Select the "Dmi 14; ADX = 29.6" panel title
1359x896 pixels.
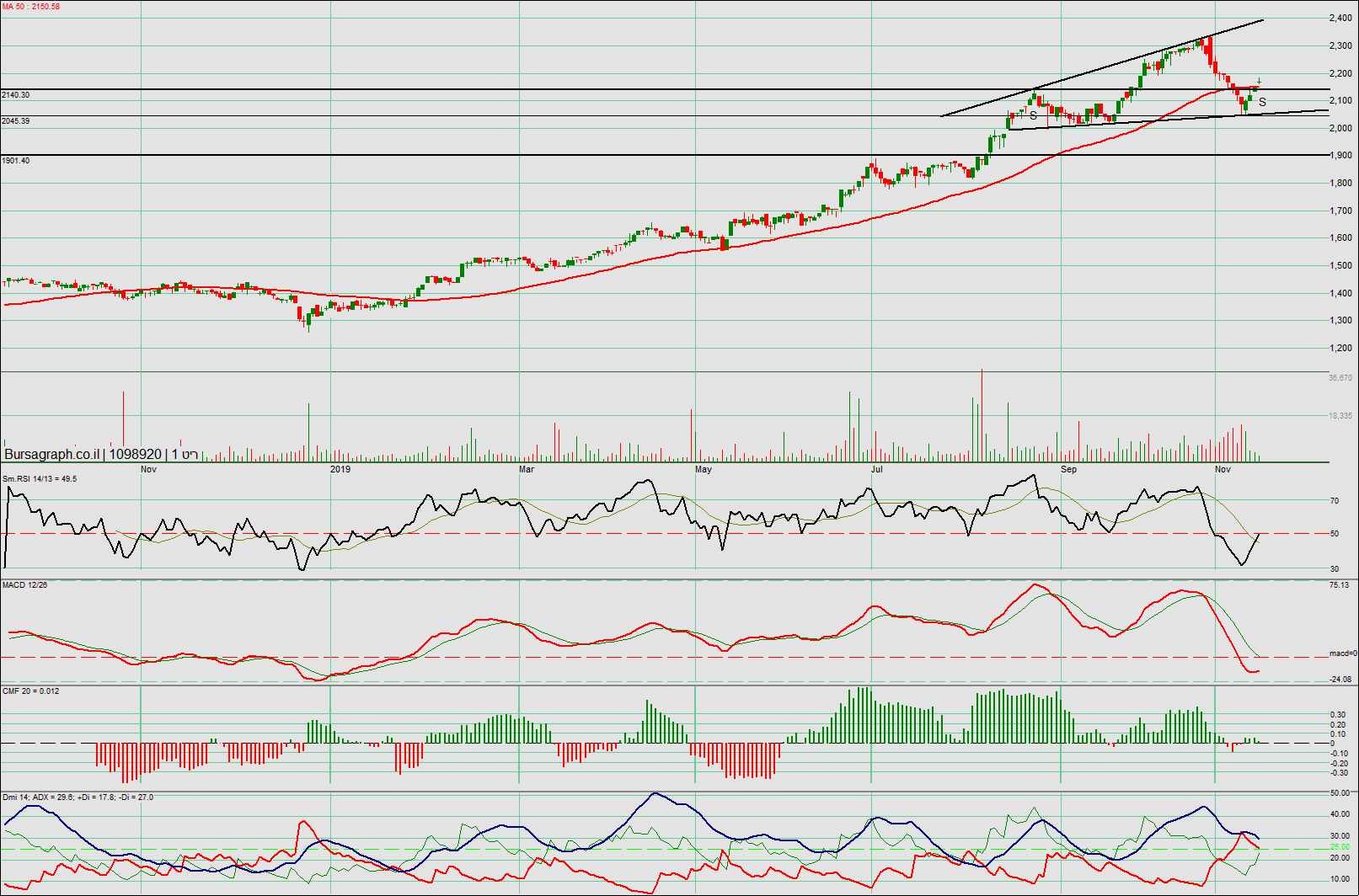tap(38, 797)
